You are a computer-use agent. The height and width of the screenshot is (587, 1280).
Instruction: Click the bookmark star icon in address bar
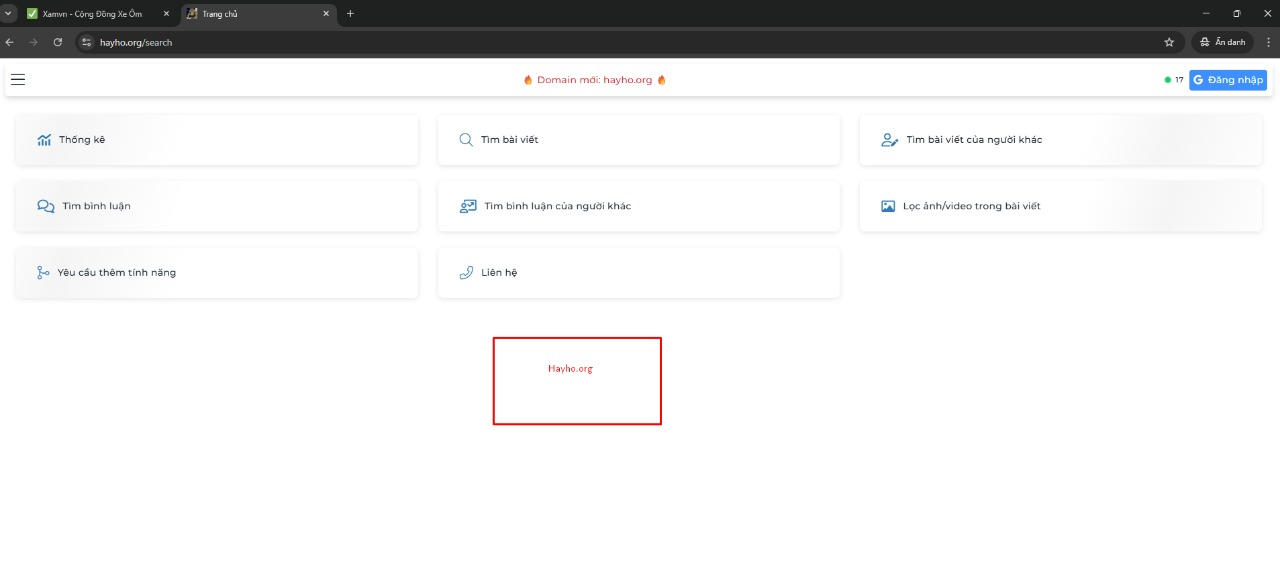pyautogui.click(x=1169, y=42)
